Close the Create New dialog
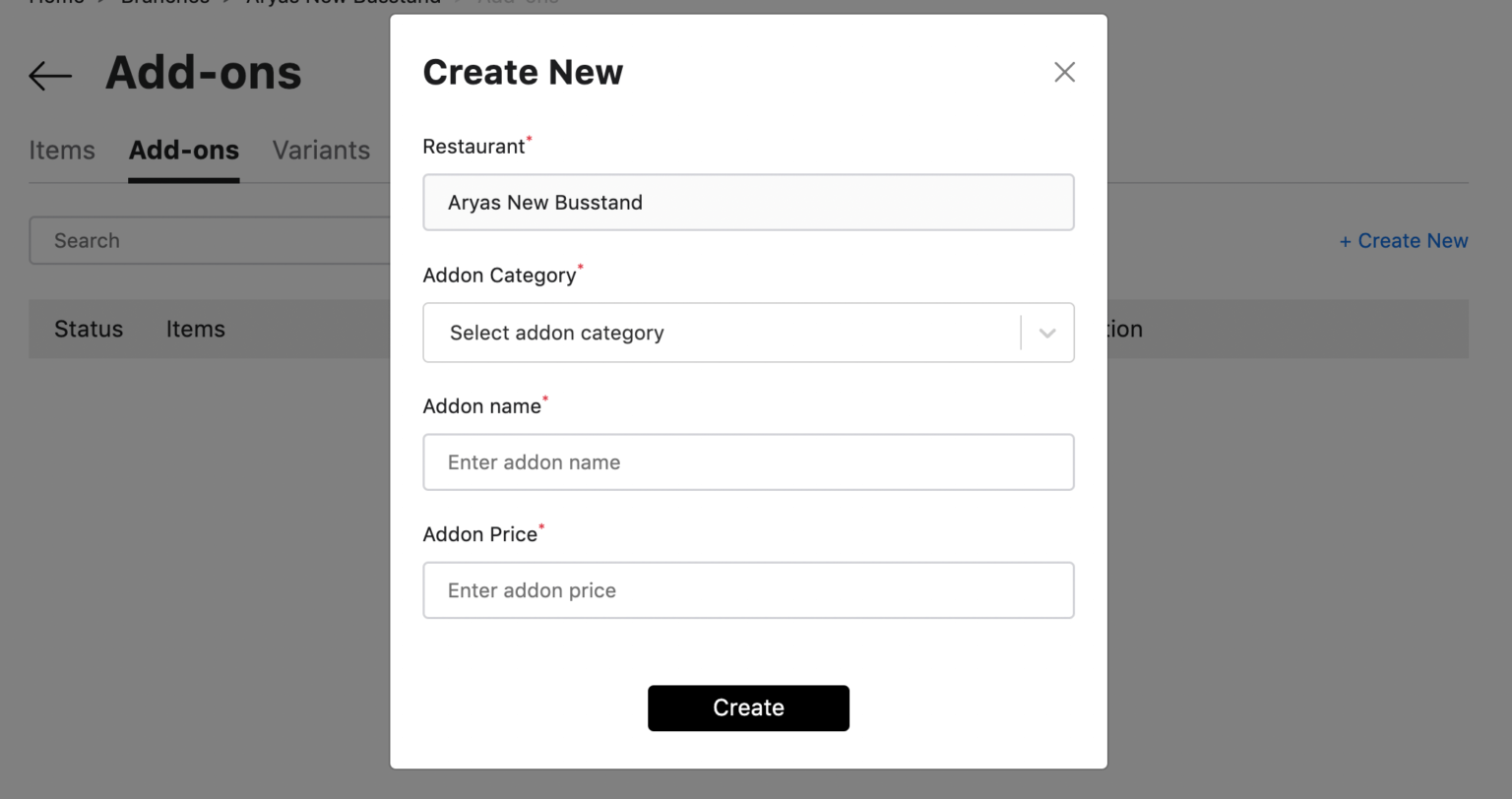 click(1064, 72)
